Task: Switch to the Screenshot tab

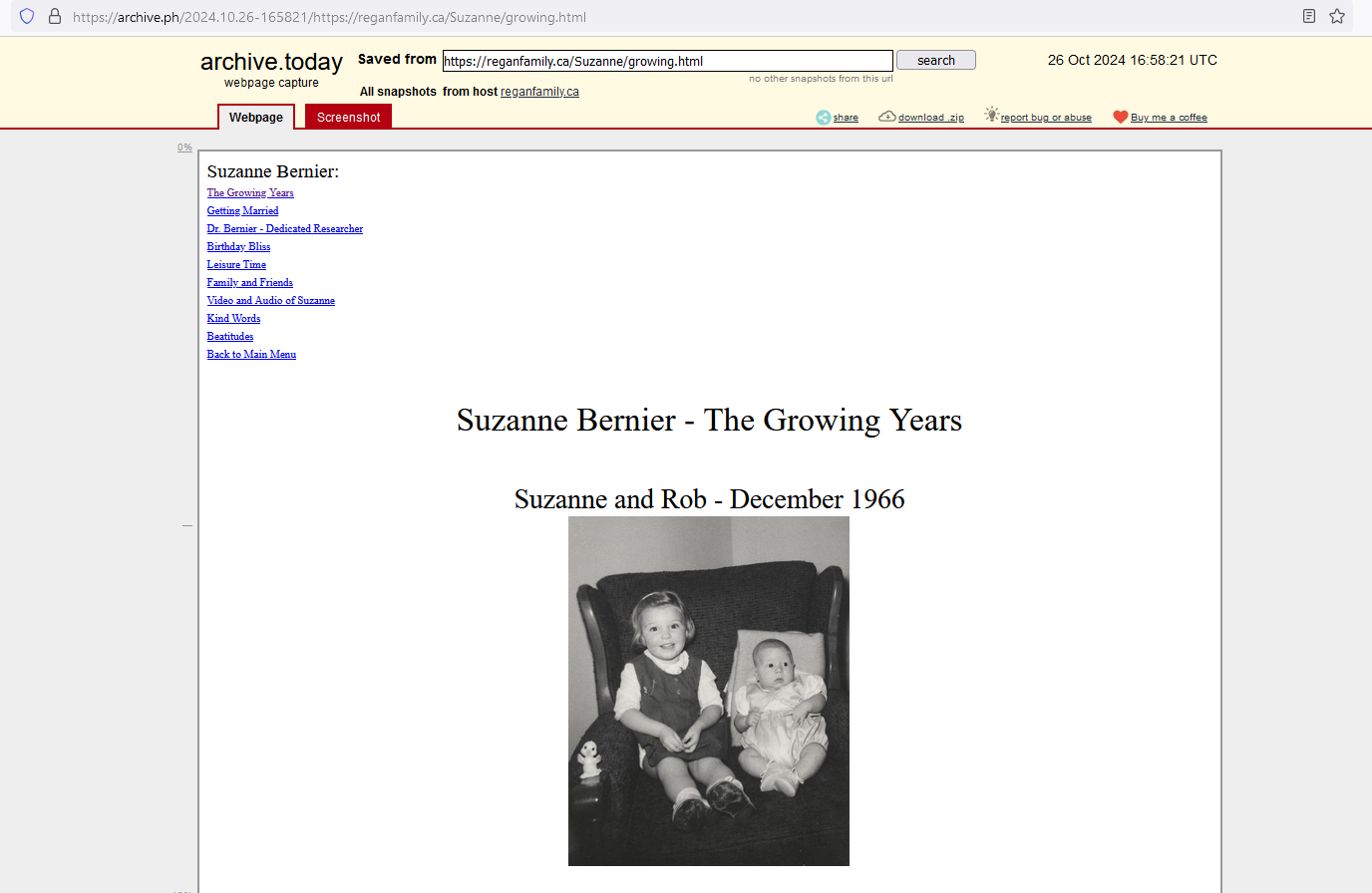Action: point(348,118)
